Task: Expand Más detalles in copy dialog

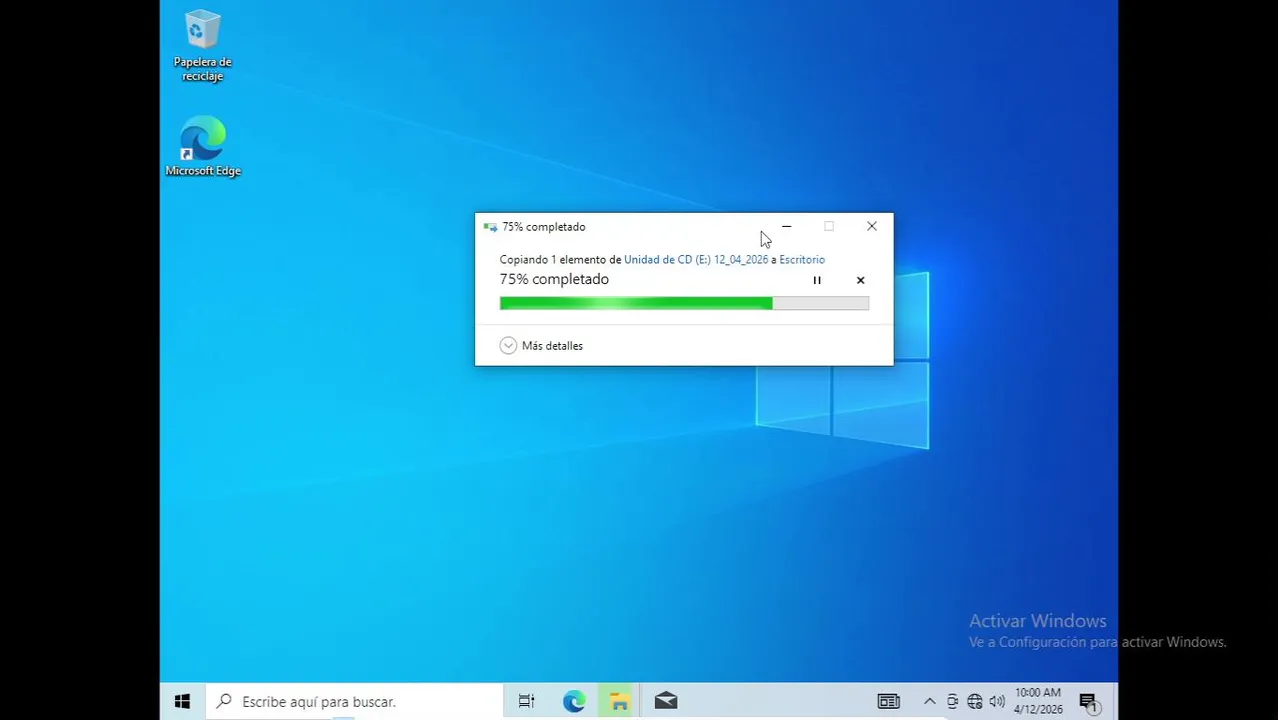Action: coord(541,345)
